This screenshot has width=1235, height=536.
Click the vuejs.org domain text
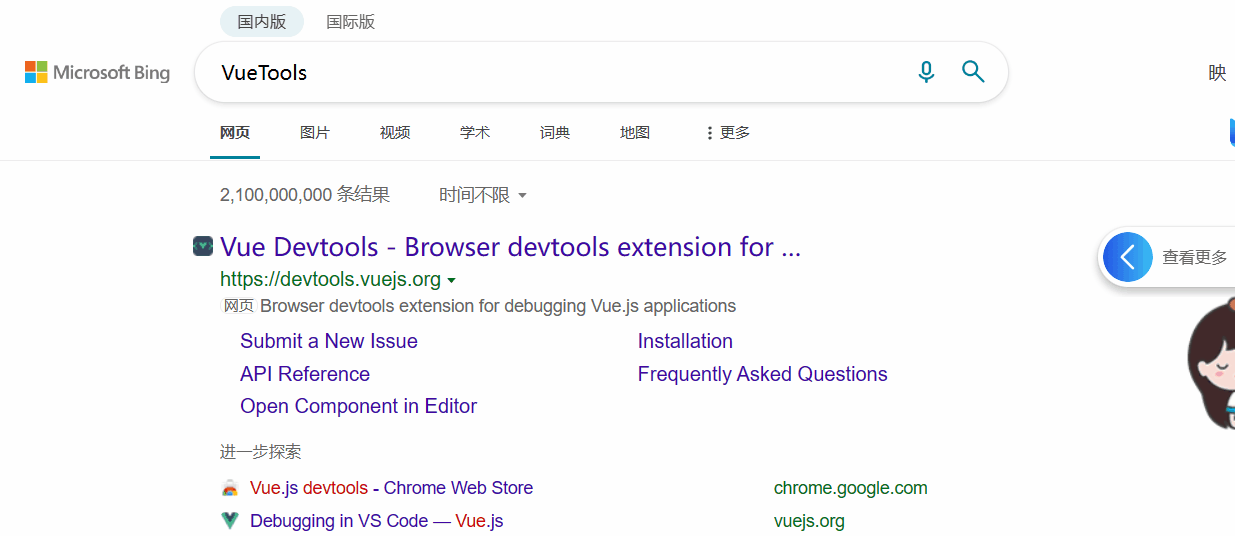809,521
